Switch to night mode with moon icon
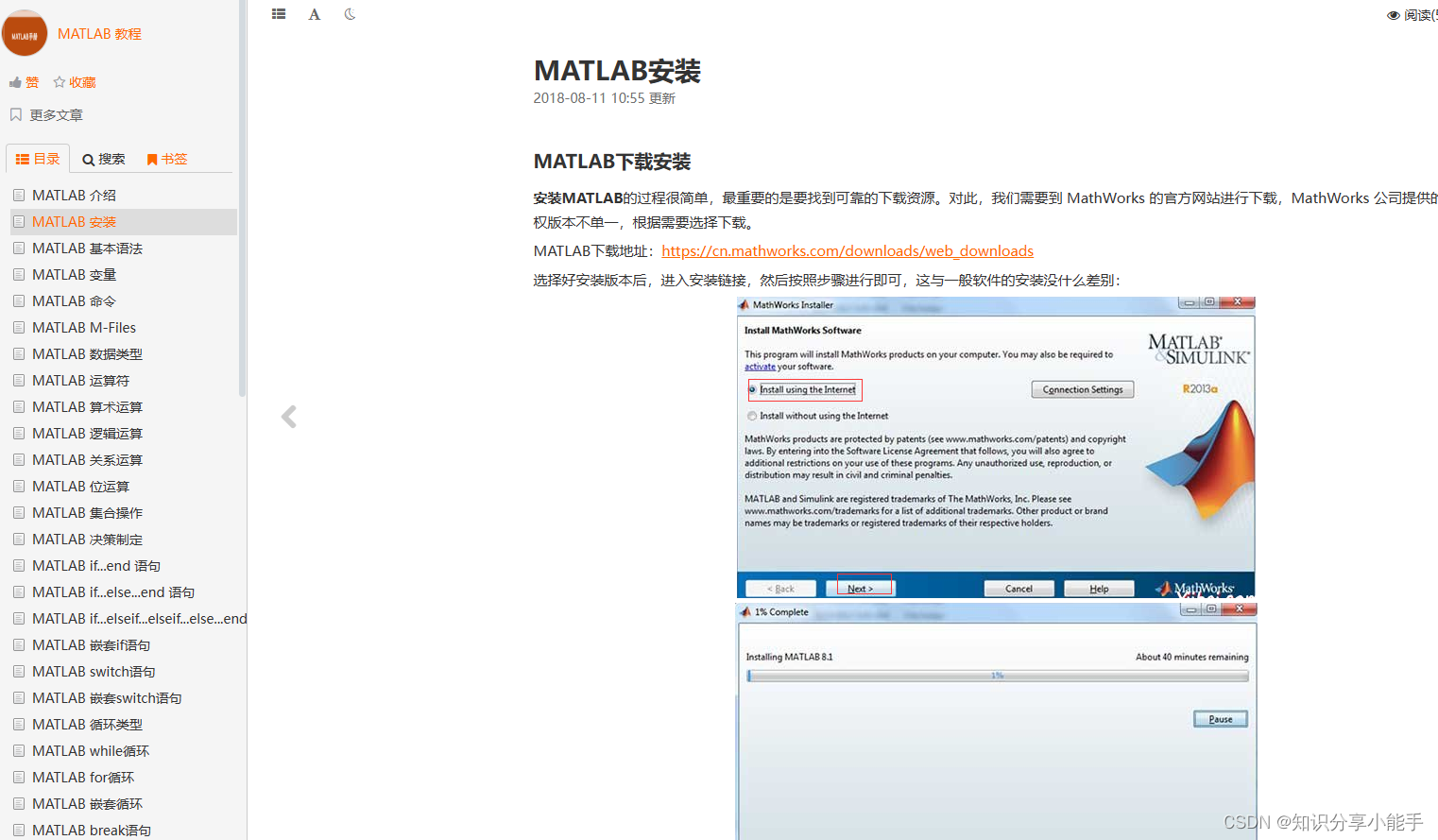Image resolution: width=1438 pixels, height=840 pixels. pyautogui.click(x=350, y=14)
